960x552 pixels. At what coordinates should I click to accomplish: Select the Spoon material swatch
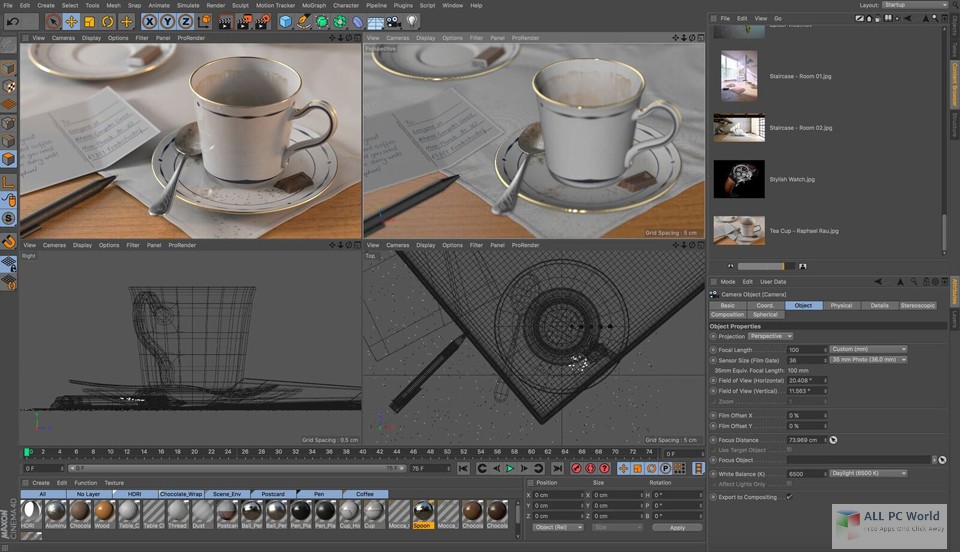tap(423, 512)
